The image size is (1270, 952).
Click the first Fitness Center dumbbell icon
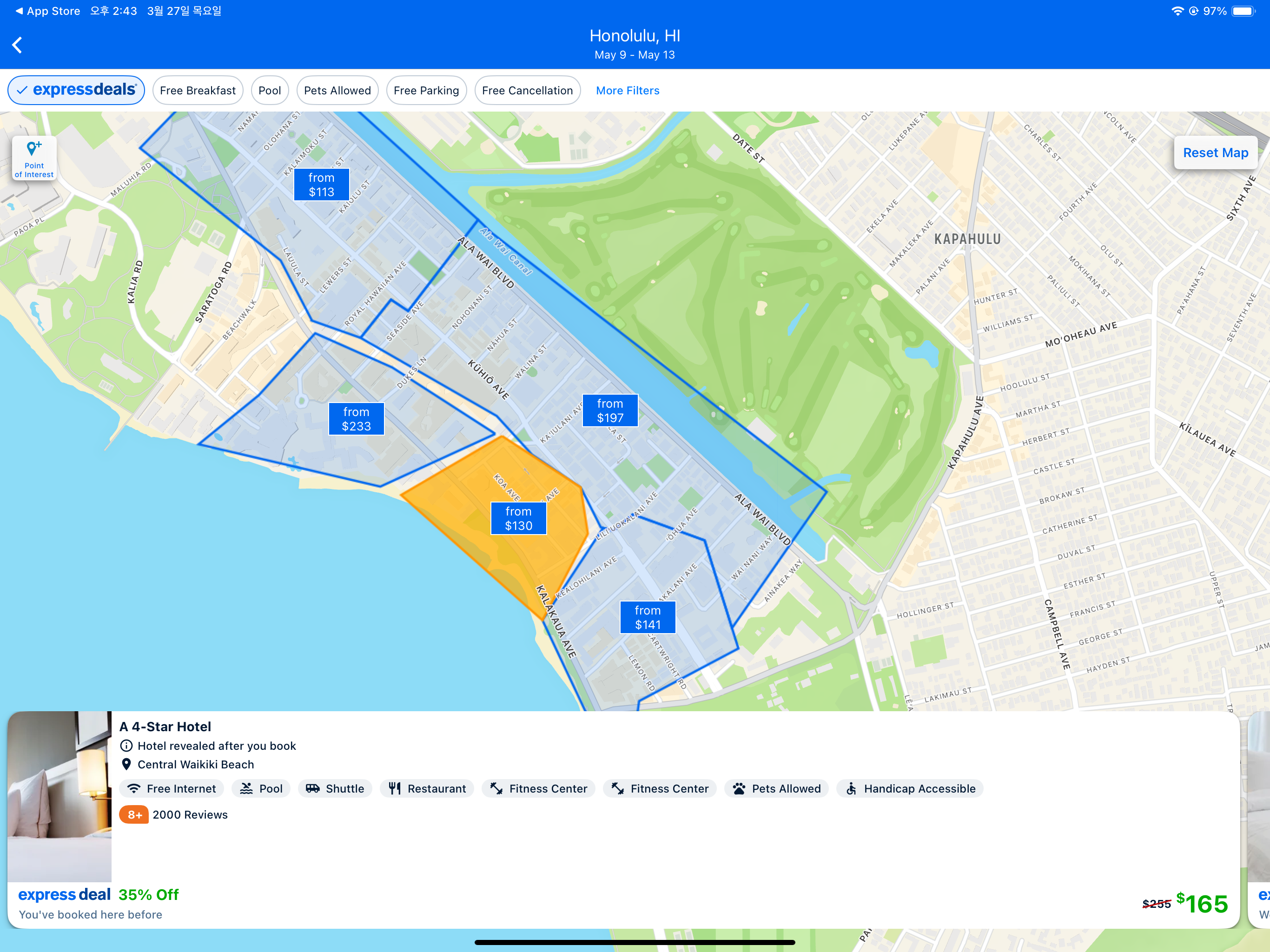(x=496, y=788)
